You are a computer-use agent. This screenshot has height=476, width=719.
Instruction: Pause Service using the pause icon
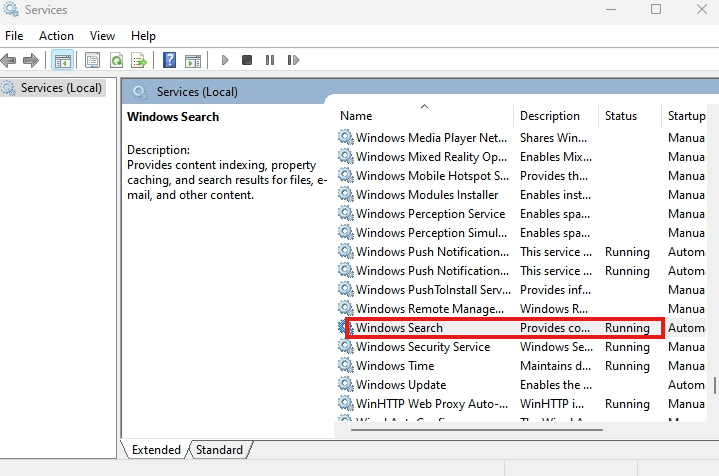270,60
